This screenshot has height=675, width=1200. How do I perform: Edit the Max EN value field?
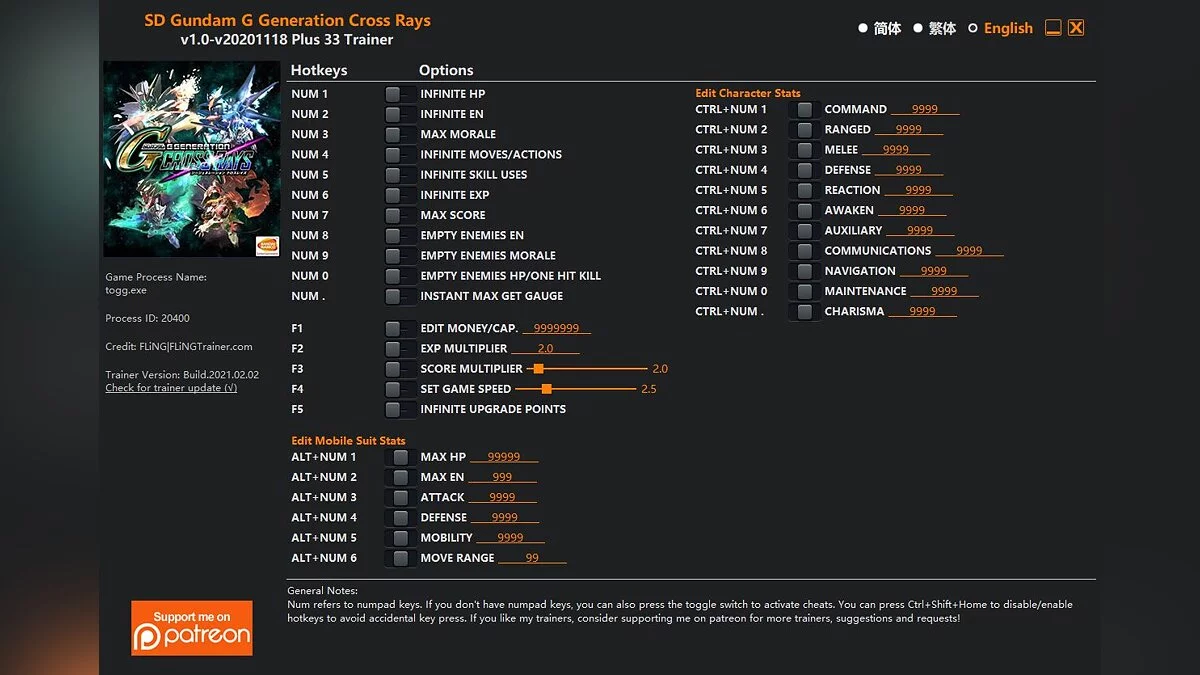click(x=502, y=477)
